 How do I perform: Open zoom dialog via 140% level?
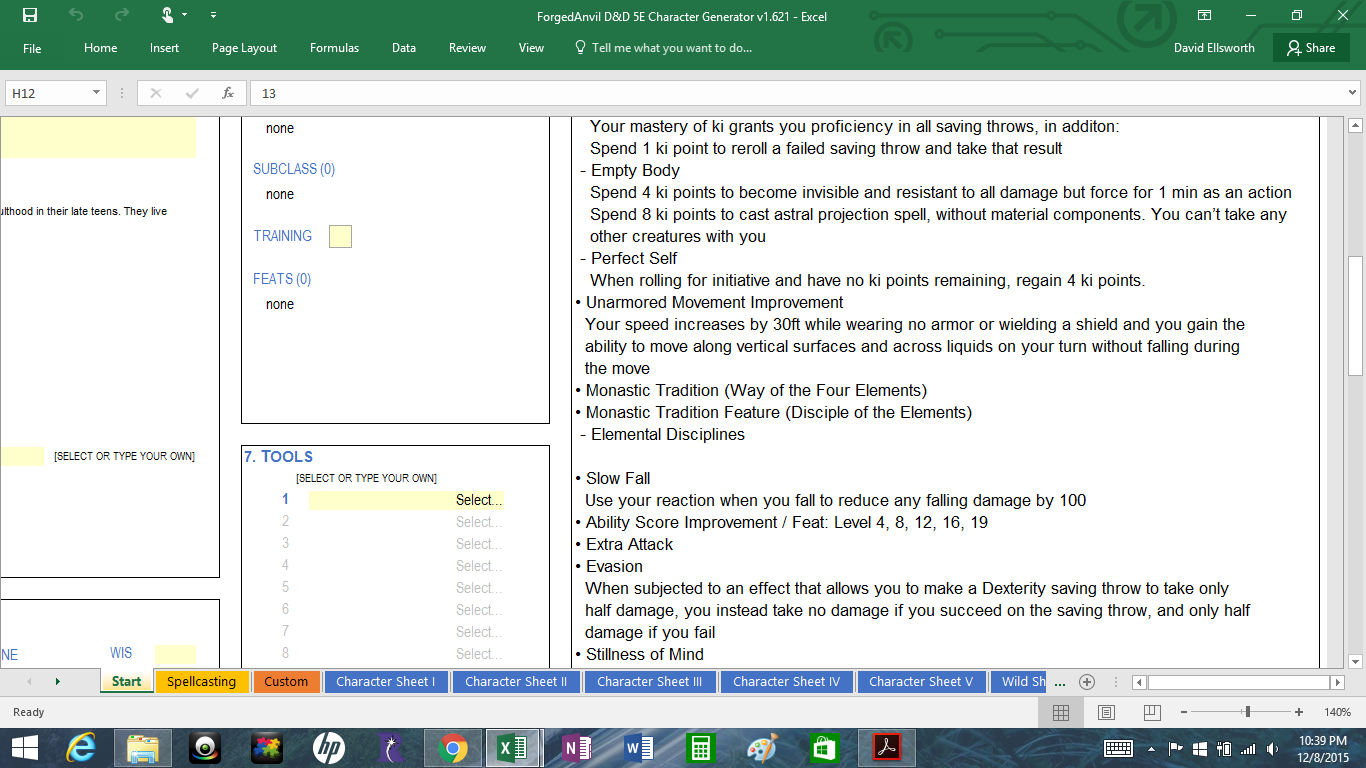[1338, 712]
